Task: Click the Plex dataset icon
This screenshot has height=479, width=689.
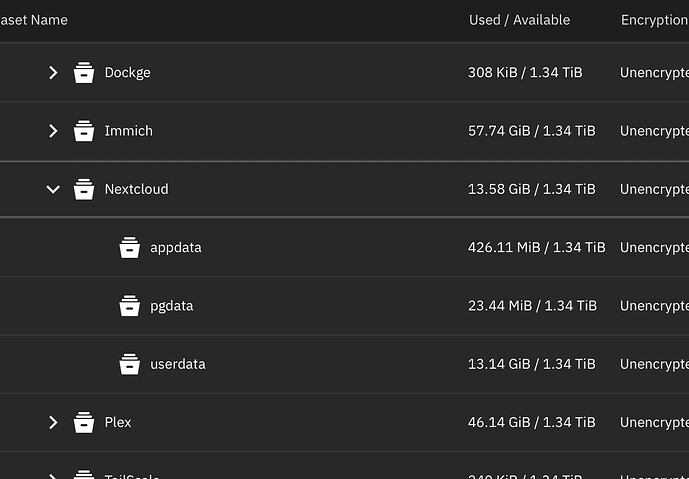Action: pos(83,422)
